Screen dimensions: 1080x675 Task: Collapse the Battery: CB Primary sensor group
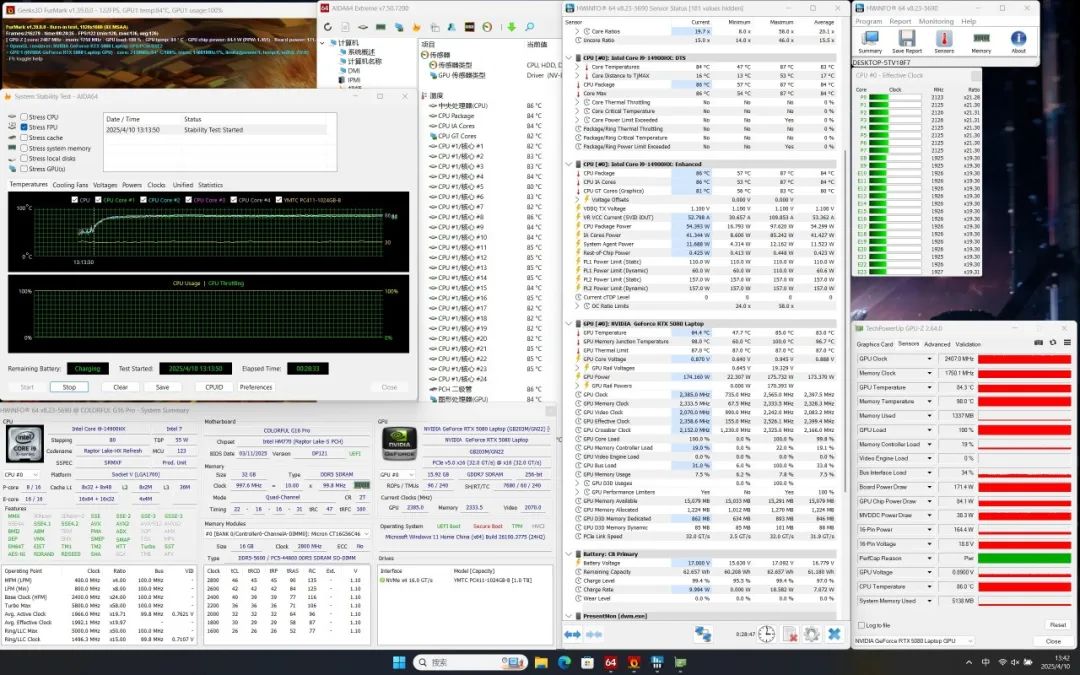569,554
